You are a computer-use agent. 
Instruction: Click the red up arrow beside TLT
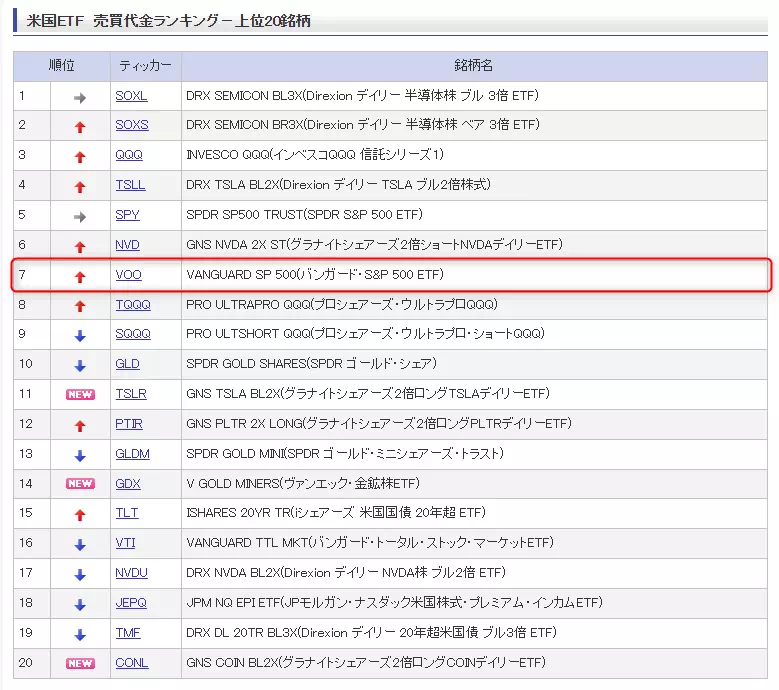(80, 514)
